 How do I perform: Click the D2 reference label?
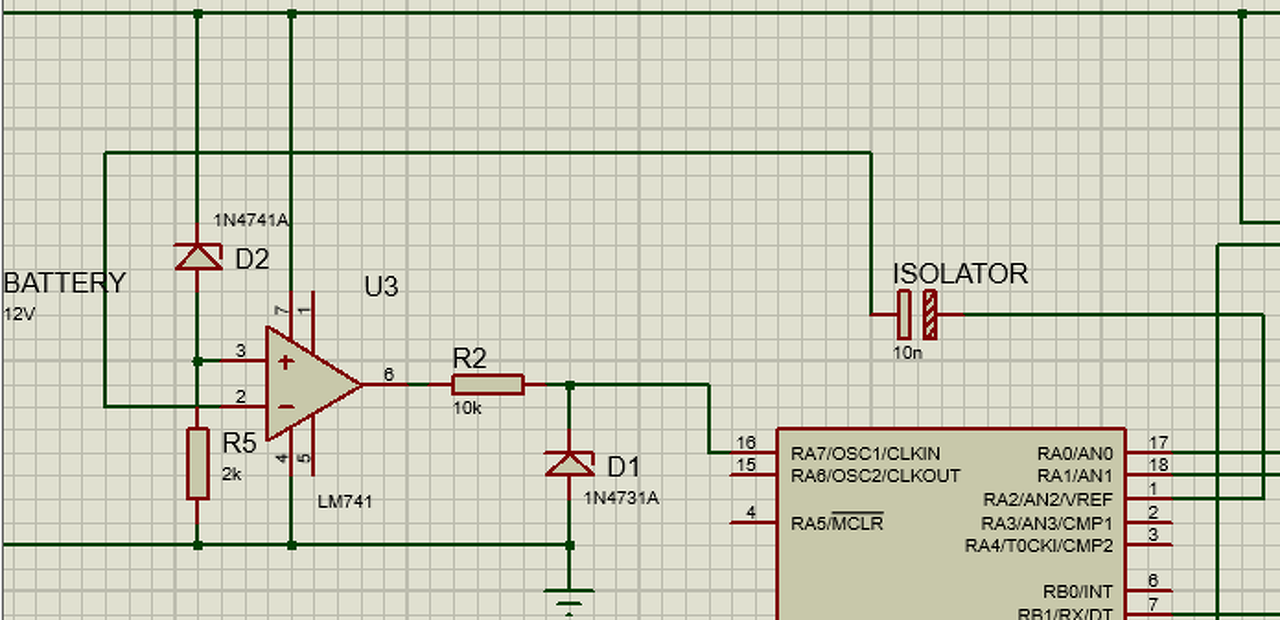pyautogui.click(x=252, y=260)
